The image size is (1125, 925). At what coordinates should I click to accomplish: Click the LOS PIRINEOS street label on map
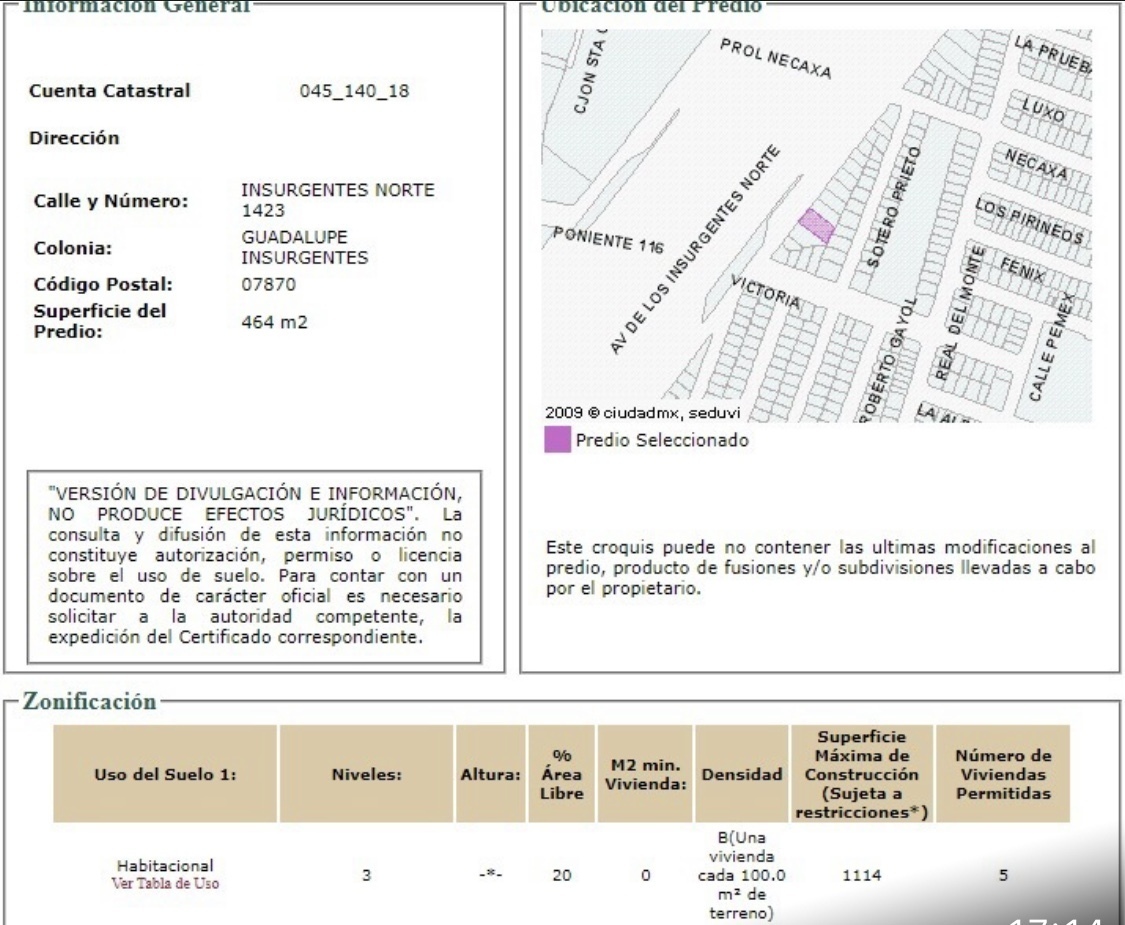tap(1029, 221)
